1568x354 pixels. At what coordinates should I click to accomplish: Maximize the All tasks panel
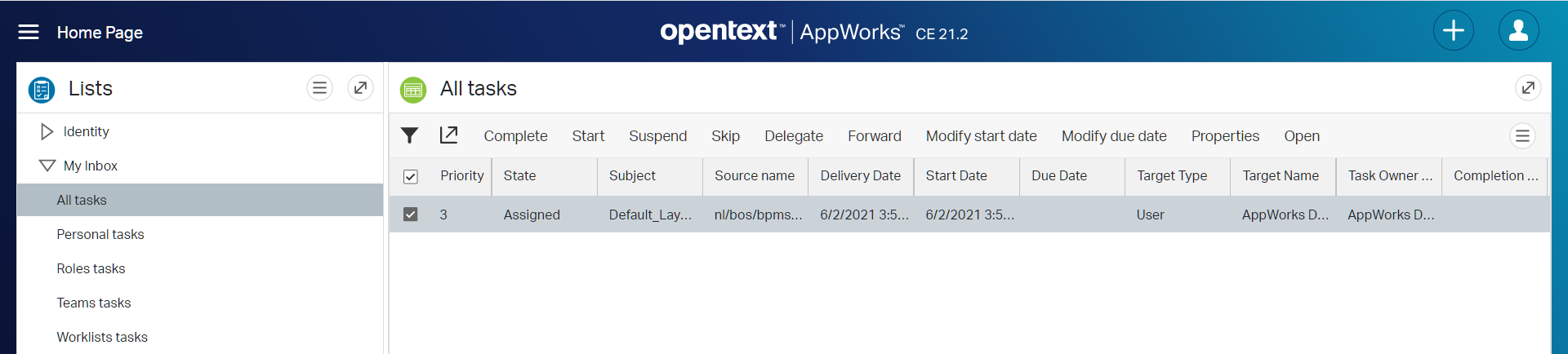pyautogui.click(x=1527, y=88)
